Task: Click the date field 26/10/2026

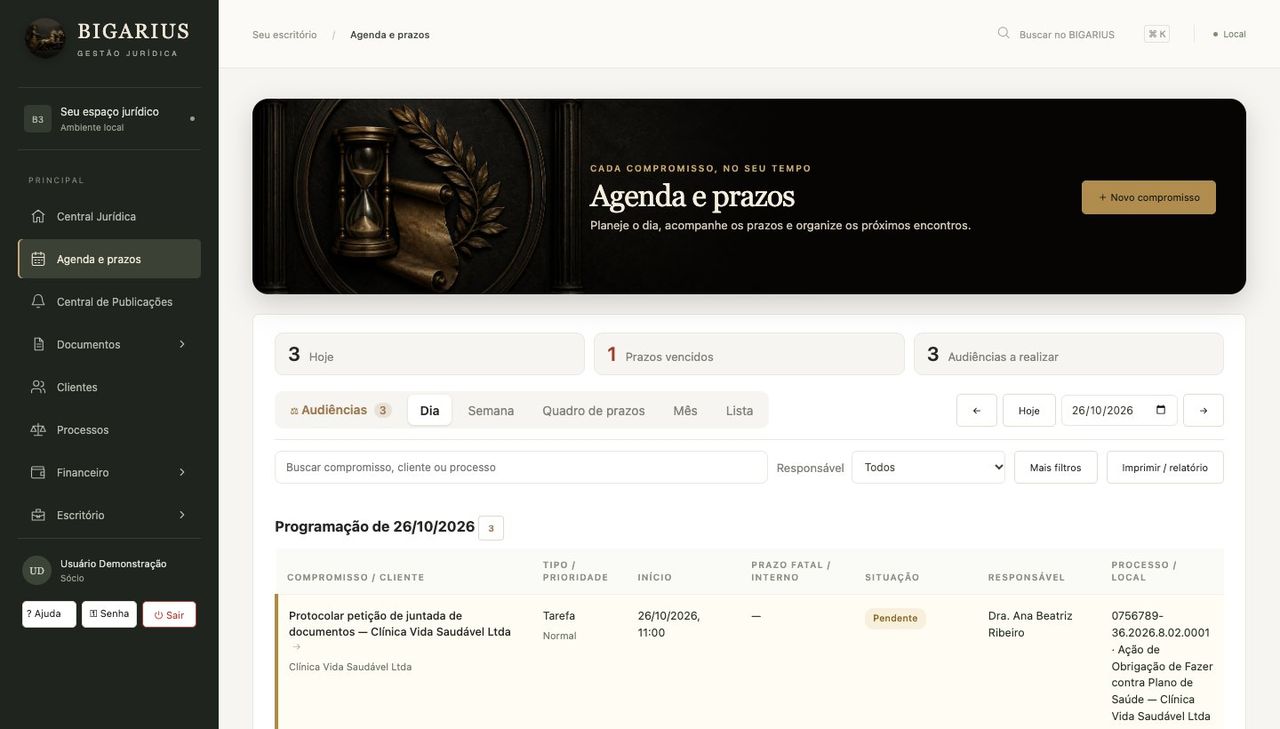Action: (x=1119, y=410)
